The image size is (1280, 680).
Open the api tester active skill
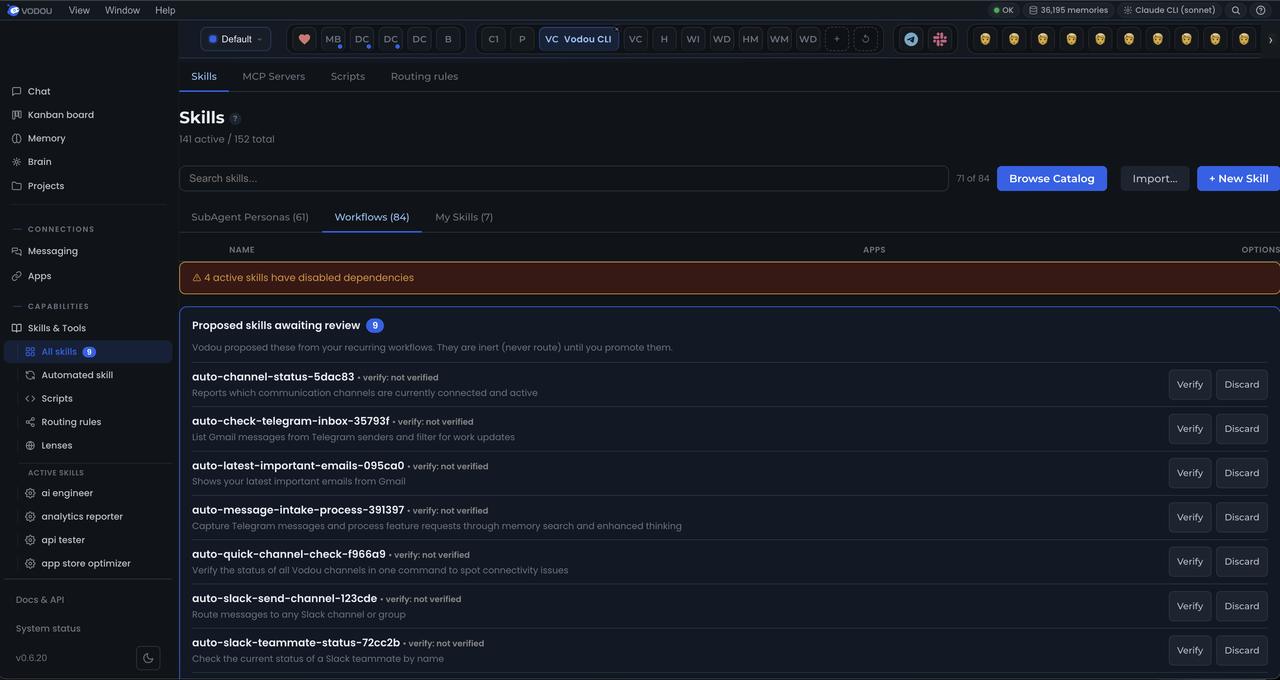tap(63, 540)
